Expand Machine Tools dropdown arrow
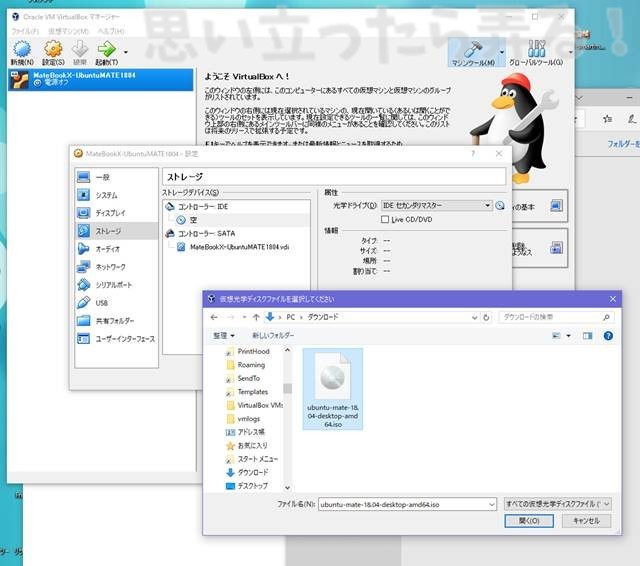640x566 pixels. (502, 52)
